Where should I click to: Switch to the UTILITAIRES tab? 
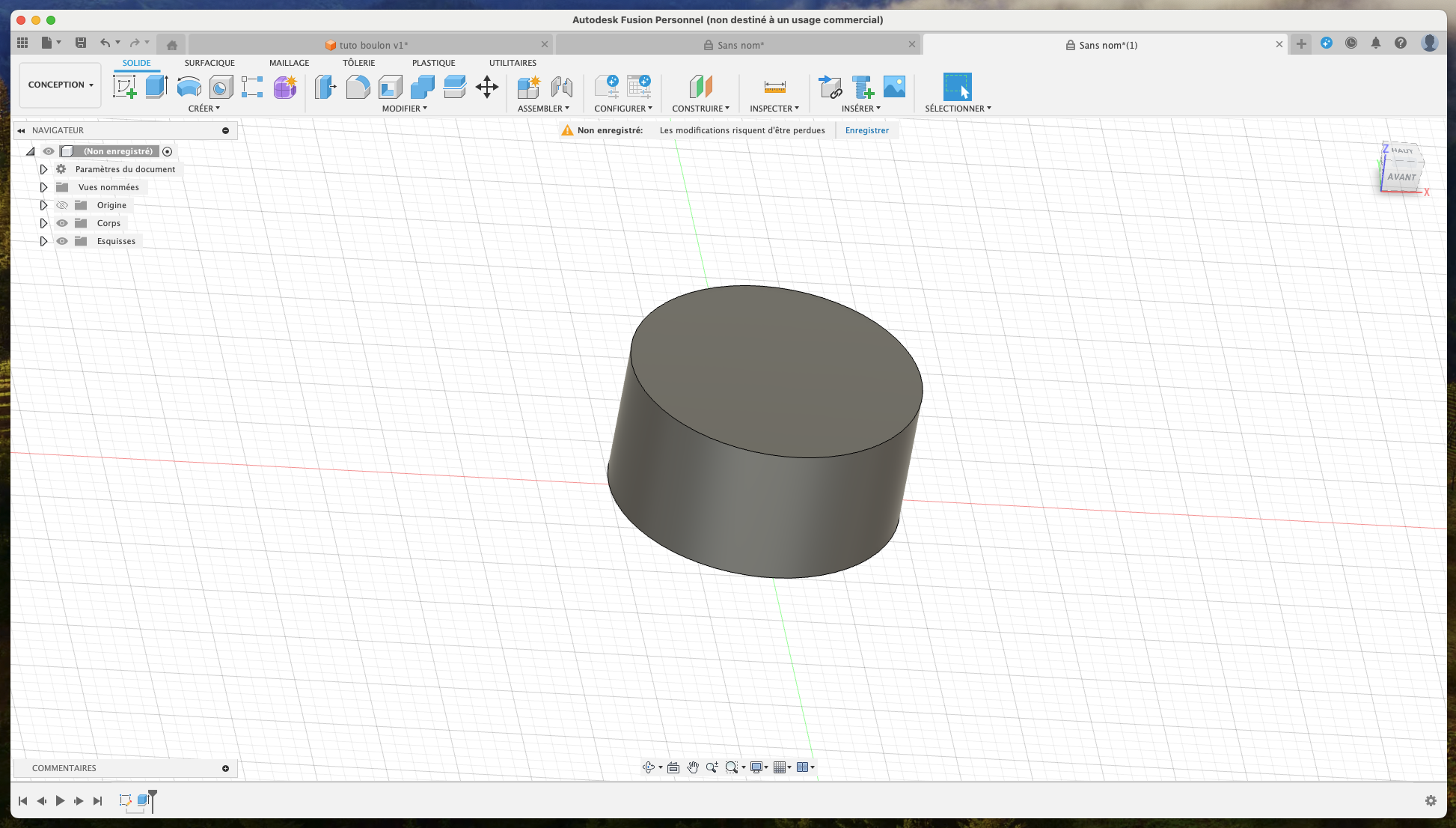pyautogui.click(x=513, y=63)
